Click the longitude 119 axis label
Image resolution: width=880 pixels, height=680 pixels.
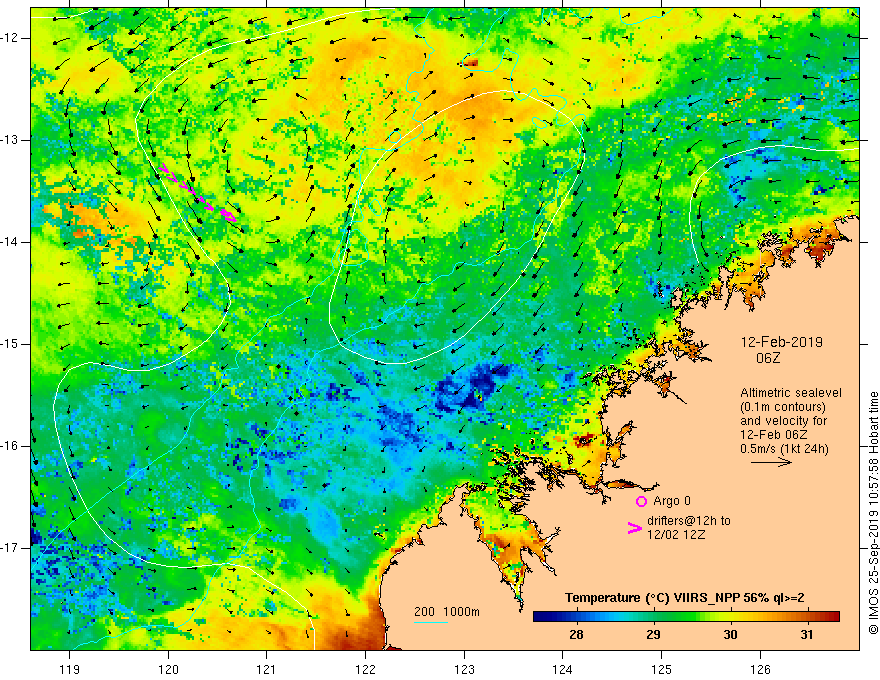[70, 669]
